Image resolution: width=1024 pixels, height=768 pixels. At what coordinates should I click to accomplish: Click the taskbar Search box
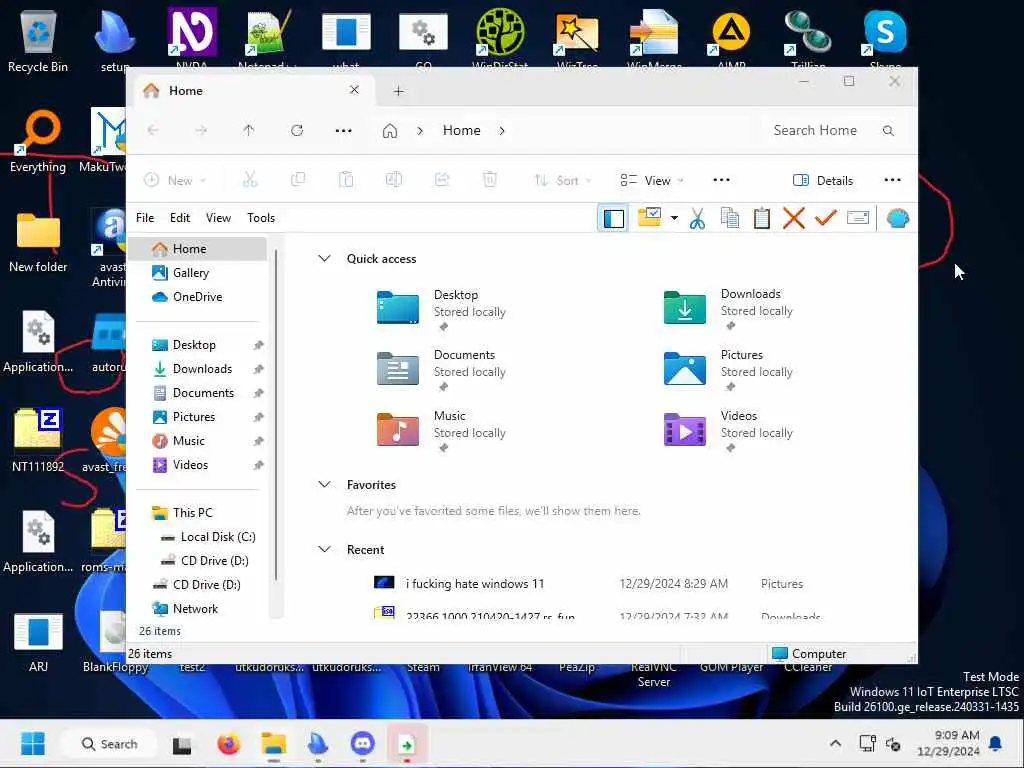109,744
